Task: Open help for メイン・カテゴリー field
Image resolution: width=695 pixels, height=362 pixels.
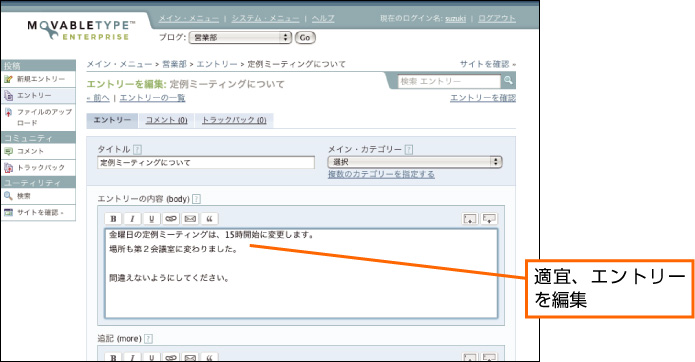Action: point(409,150)
